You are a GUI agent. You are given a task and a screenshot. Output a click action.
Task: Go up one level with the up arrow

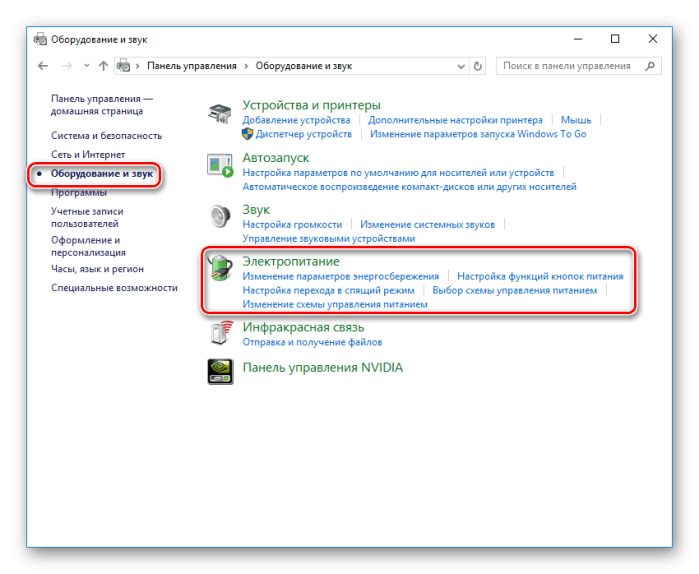103,66
